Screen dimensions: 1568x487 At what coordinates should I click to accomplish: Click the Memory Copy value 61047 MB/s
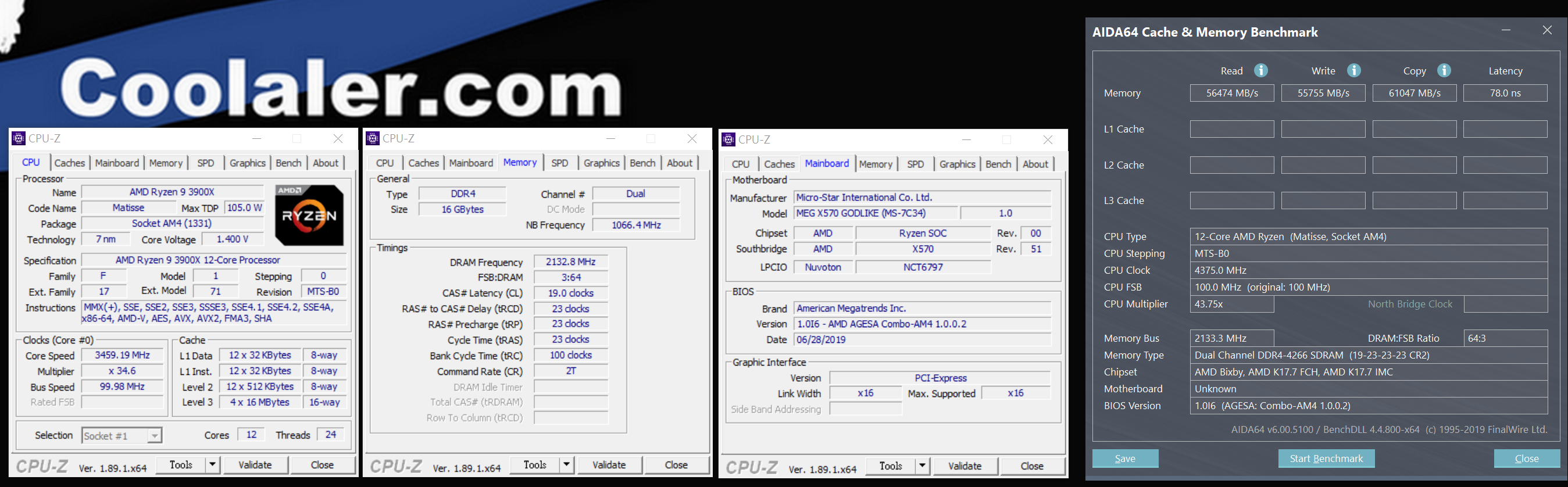1415,93
